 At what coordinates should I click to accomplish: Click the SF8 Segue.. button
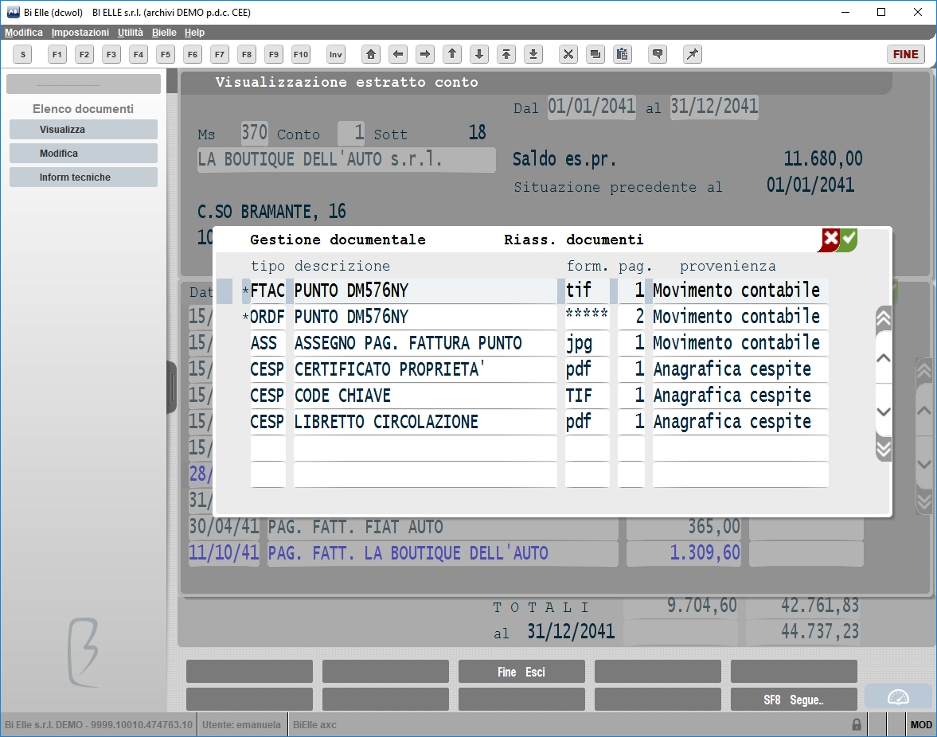coord(794,699)
